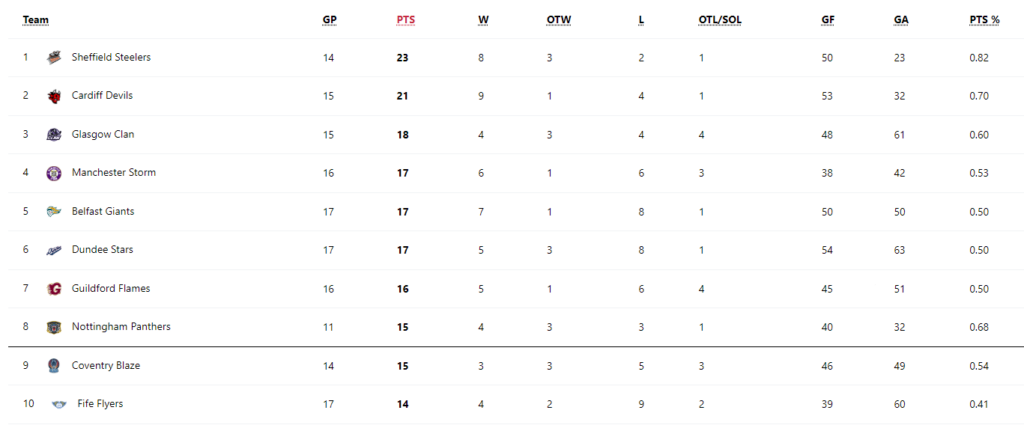Select the Glasgow Clan team logo
This screenshot has width=1024, height=428.
(x=54, y=135)
